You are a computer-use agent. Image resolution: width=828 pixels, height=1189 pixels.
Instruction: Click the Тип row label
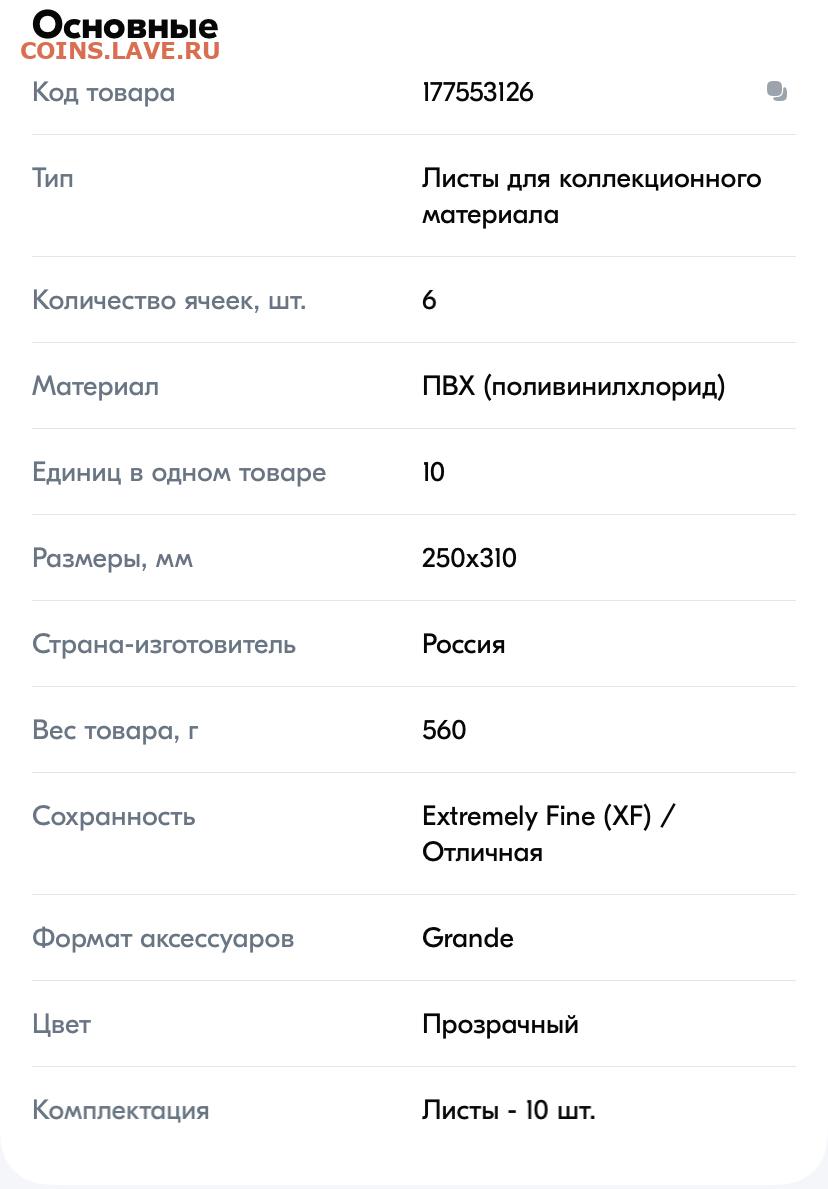point(52,178)
